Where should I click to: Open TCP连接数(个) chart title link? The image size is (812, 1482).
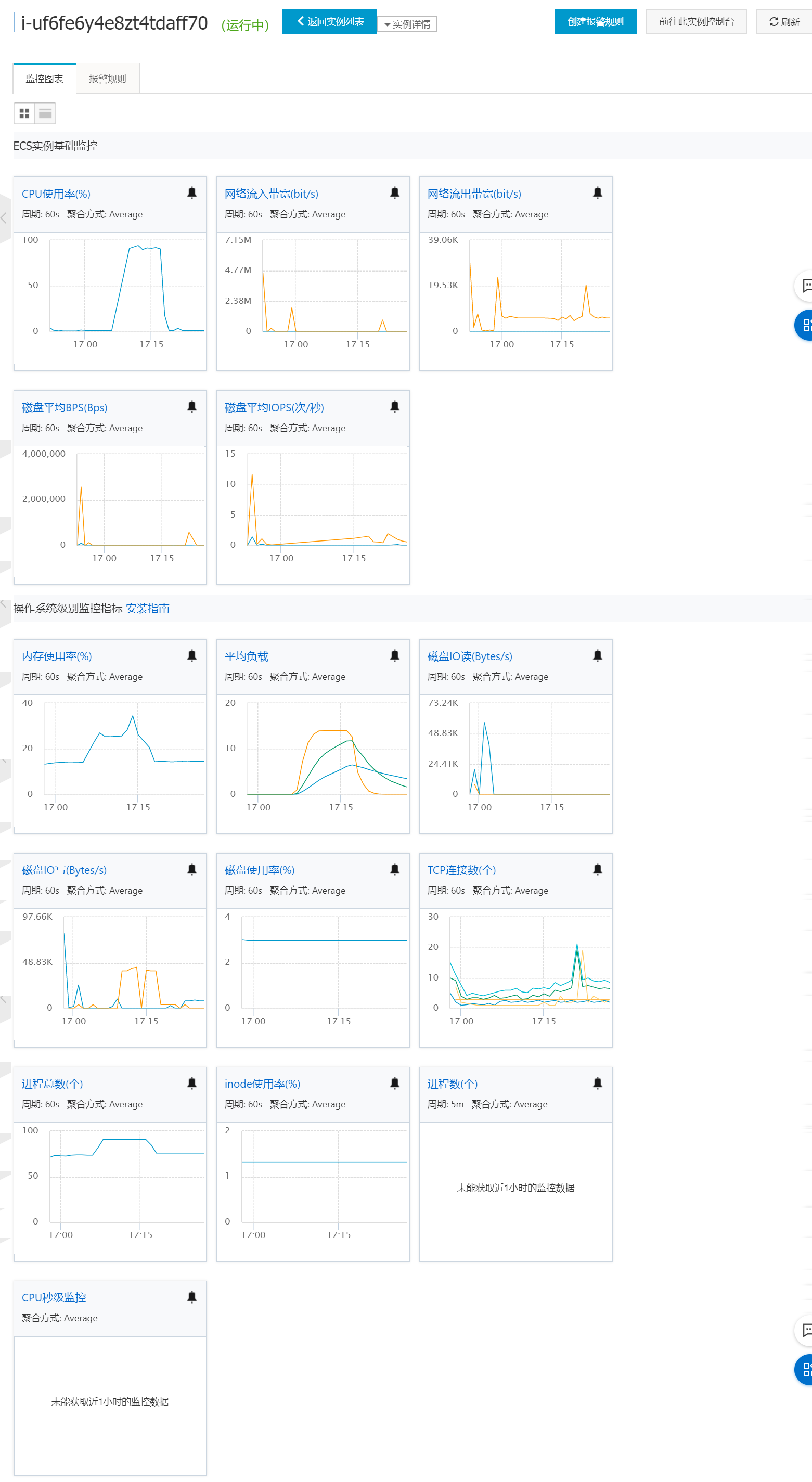pos(461,870)
